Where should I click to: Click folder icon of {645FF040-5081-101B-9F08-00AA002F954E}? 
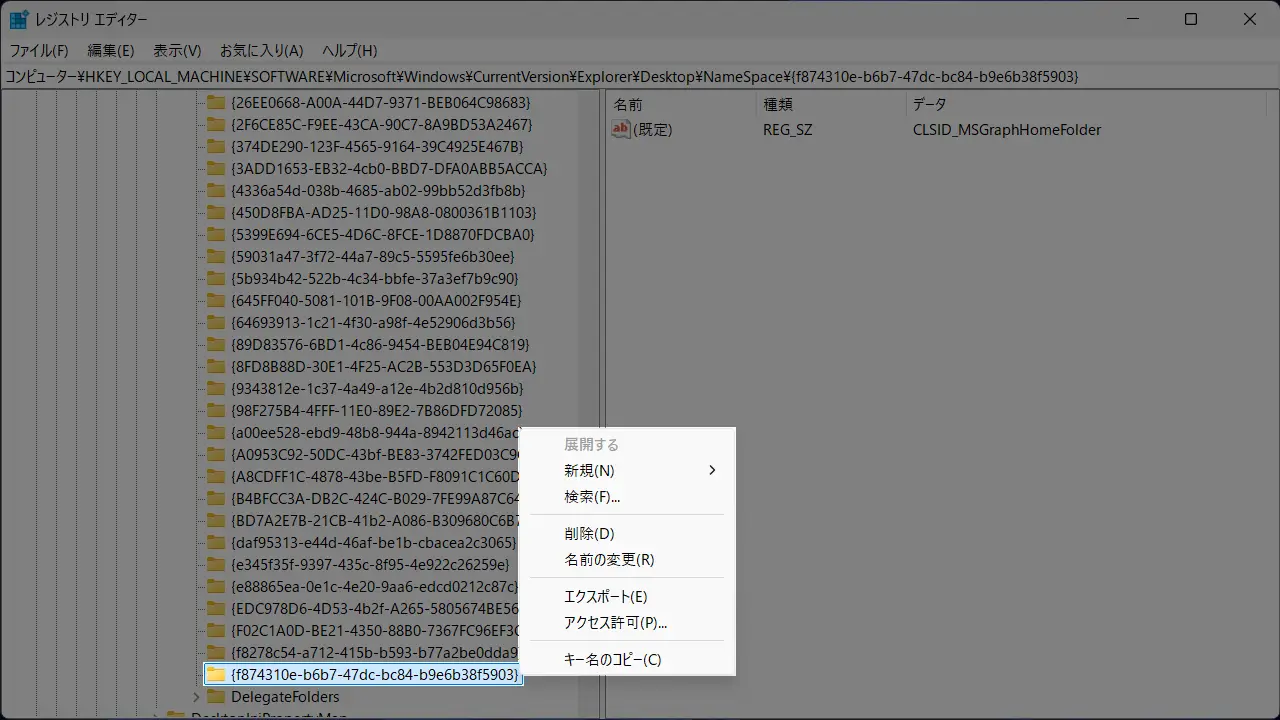click(216, 301)
